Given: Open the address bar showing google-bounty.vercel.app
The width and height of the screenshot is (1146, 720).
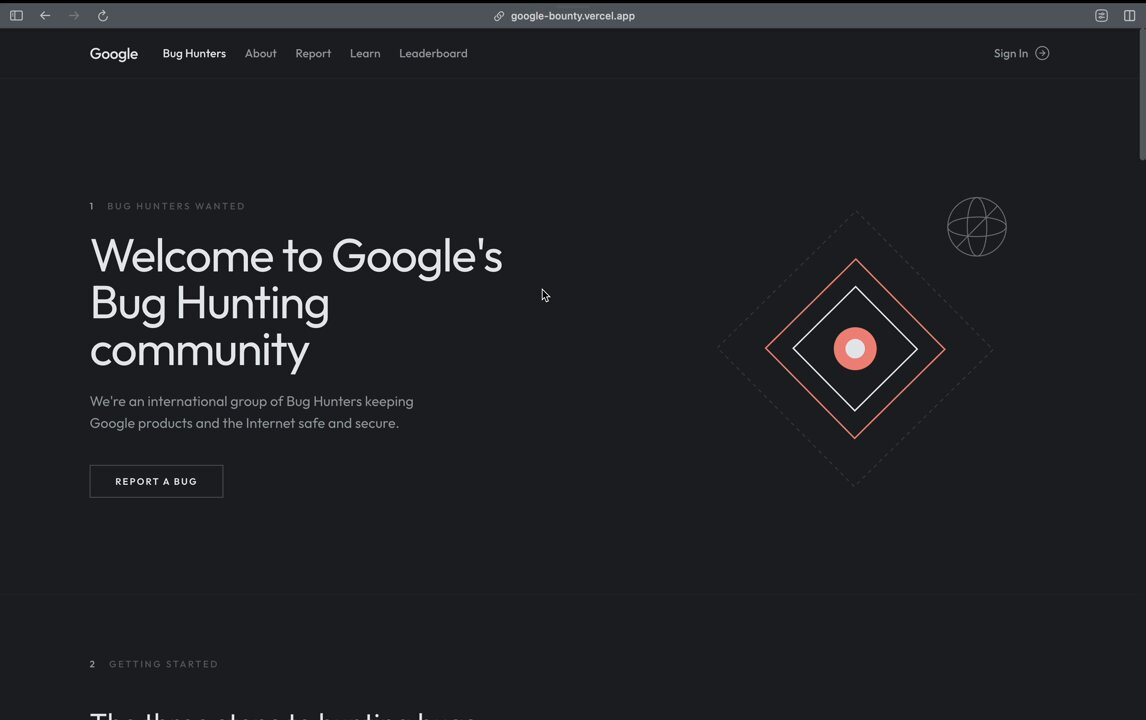Looking at the screenshot, I should pos(572,15).
